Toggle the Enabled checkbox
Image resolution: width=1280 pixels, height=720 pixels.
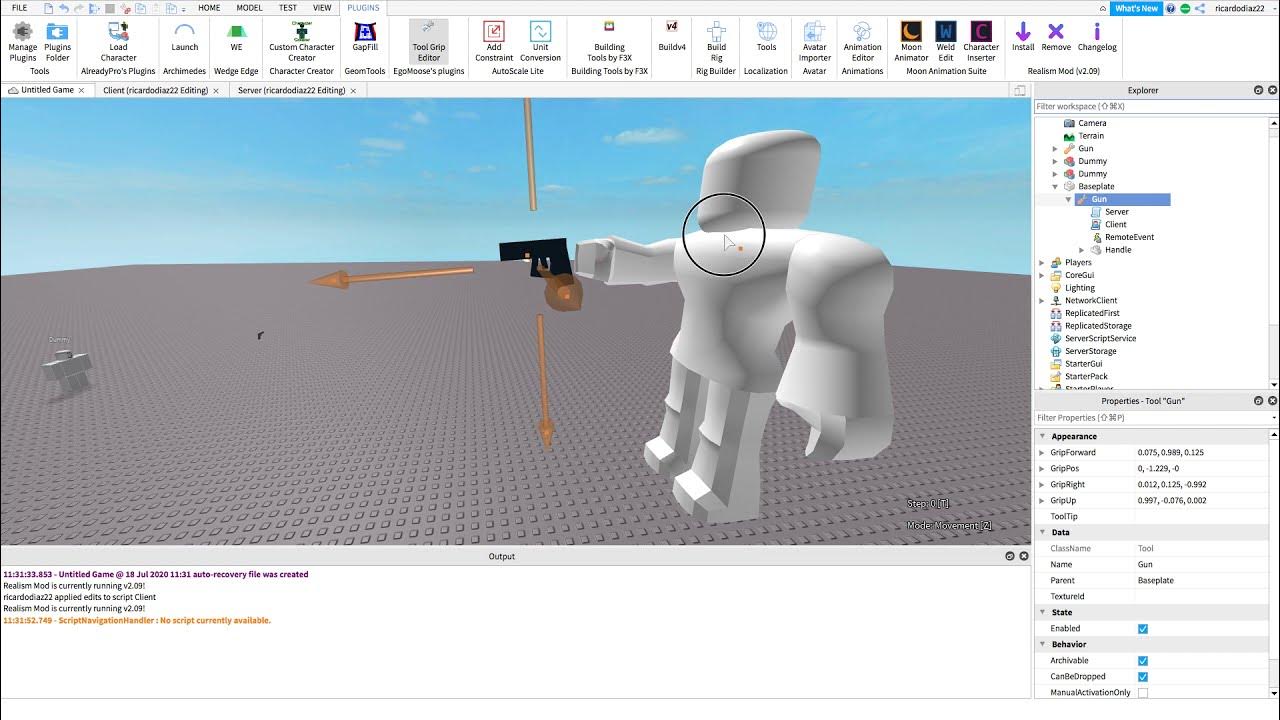click(1143, 629)
